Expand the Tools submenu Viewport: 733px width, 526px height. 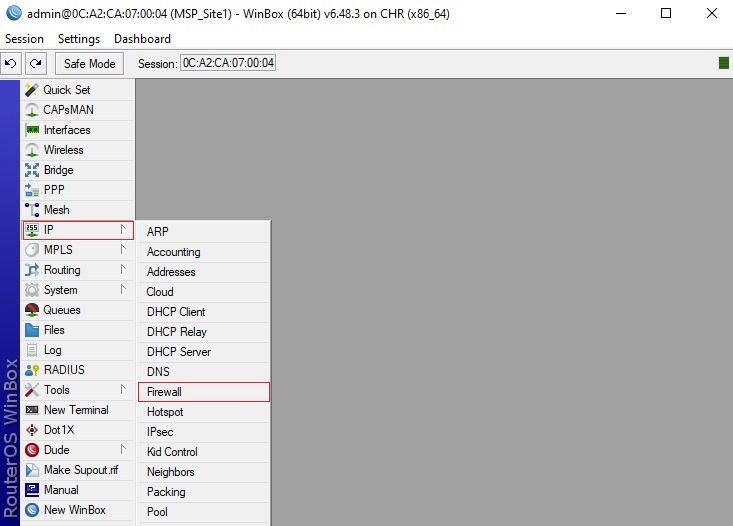click(x=57, y=390)
